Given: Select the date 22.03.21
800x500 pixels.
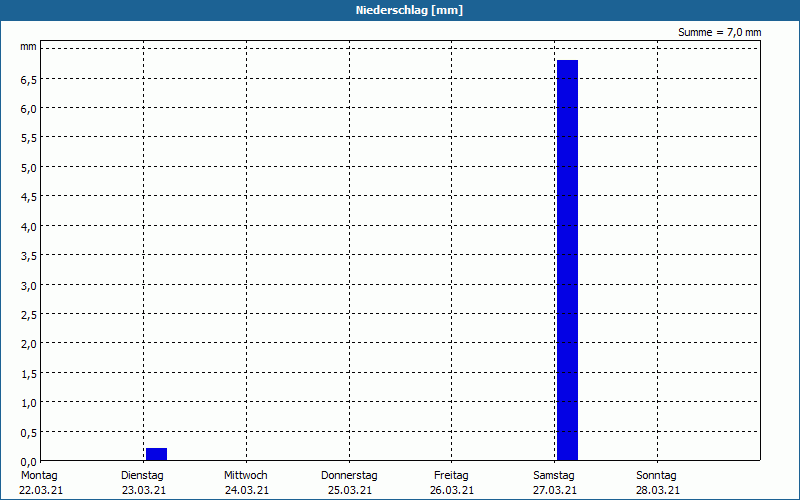Looking at the screenshot, I should [x=41, y=491].
